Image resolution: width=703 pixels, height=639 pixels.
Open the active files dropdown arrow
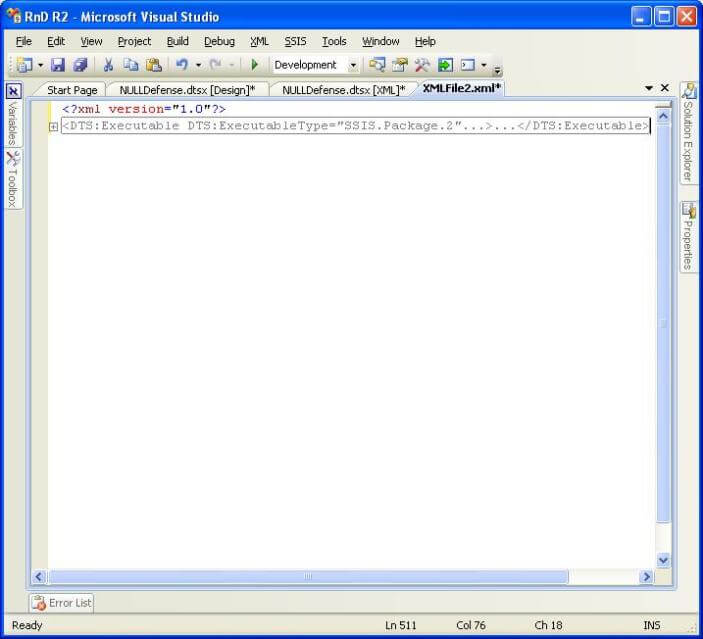pos(649,88)
